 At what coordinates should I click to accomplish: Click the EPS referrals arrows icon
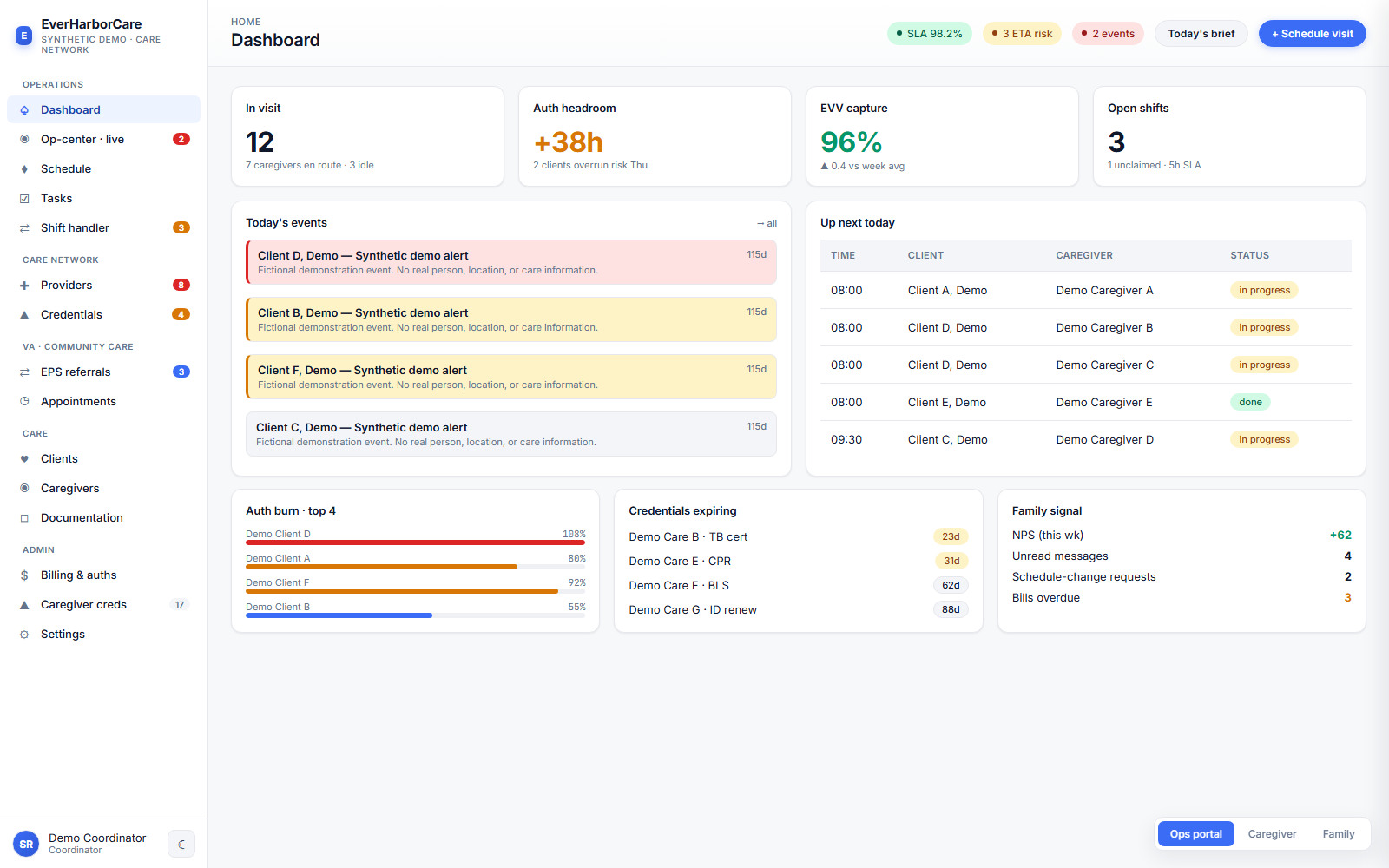pyautogui.click(x=24, y=372)
